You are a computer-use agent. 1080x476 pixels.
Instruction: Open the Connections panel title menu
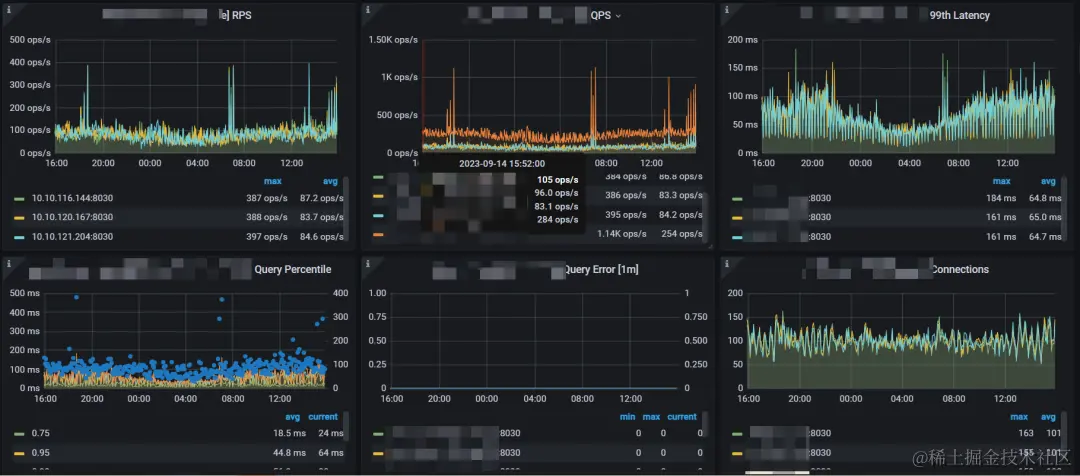click(x=959, y=269)
